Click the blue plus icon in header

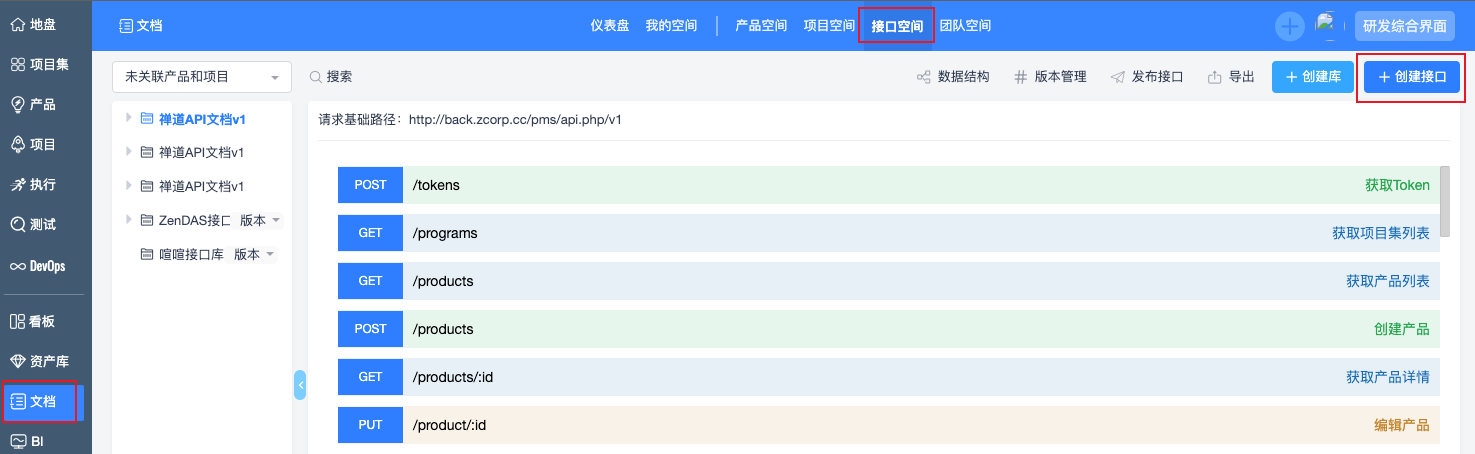[1290, 26]
